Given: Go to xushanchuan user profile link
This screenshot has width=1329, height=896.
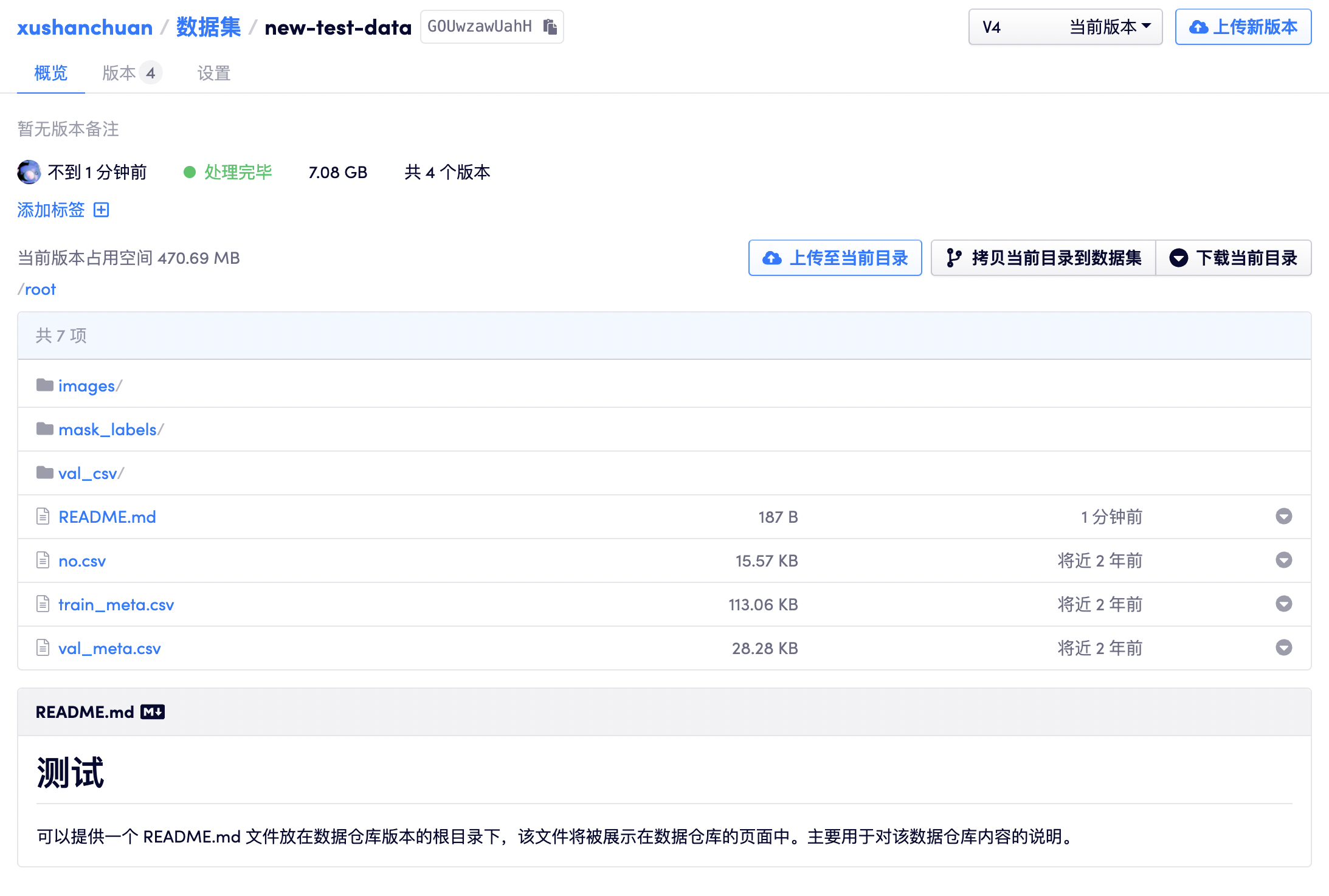Looking at the screenshot, I should [x=85, y=27].
